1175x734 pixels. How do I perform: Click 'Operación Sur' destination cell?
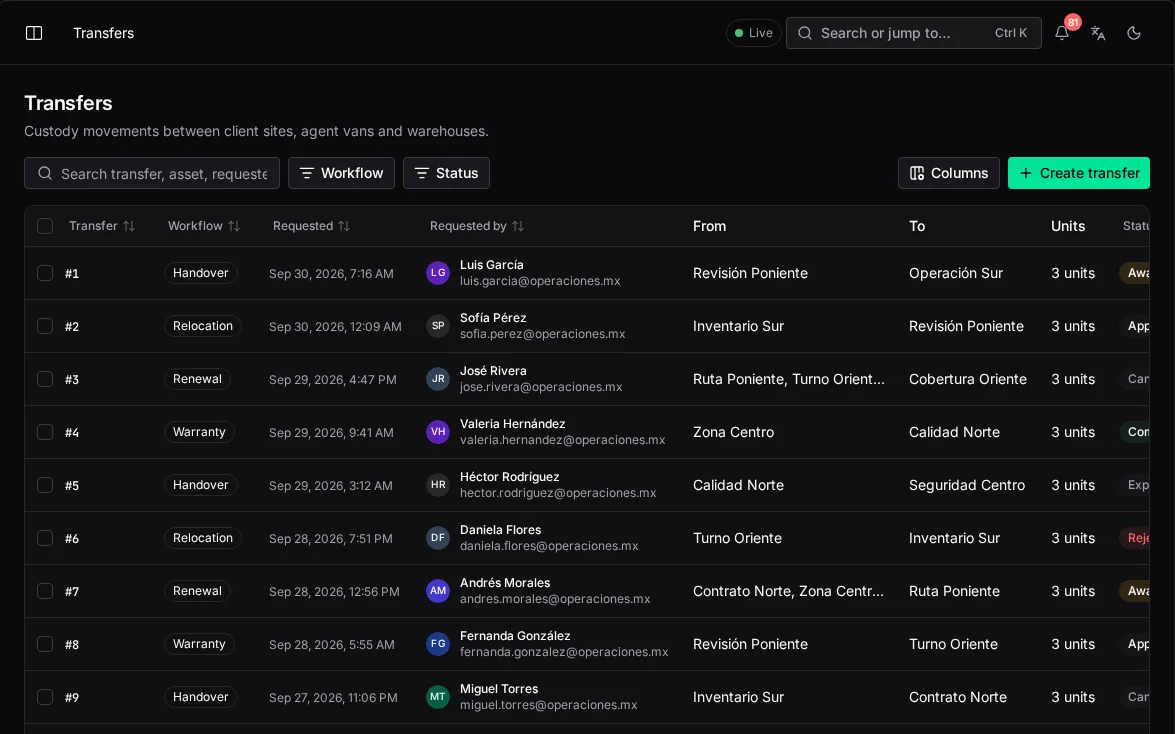(955, 273)
